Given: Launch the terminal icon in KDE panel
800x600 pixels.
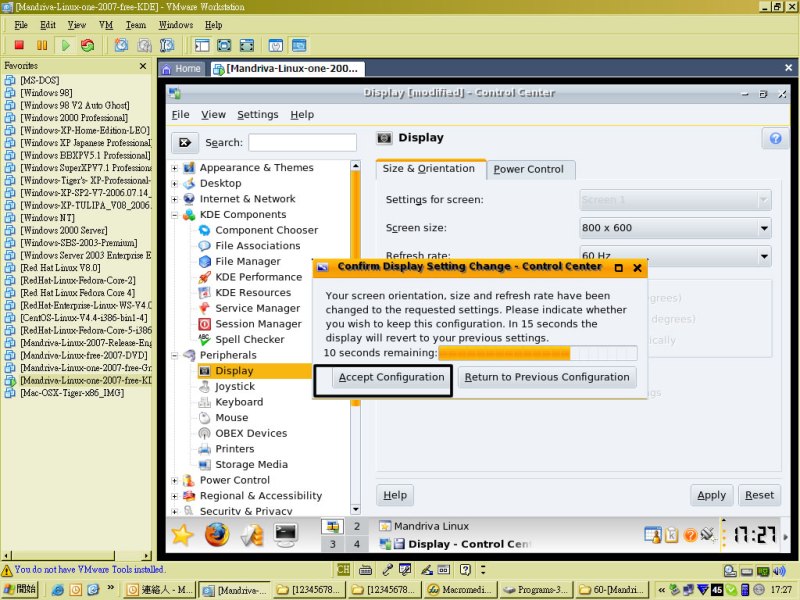Looking at the screenshot, I should pos(285,535).
